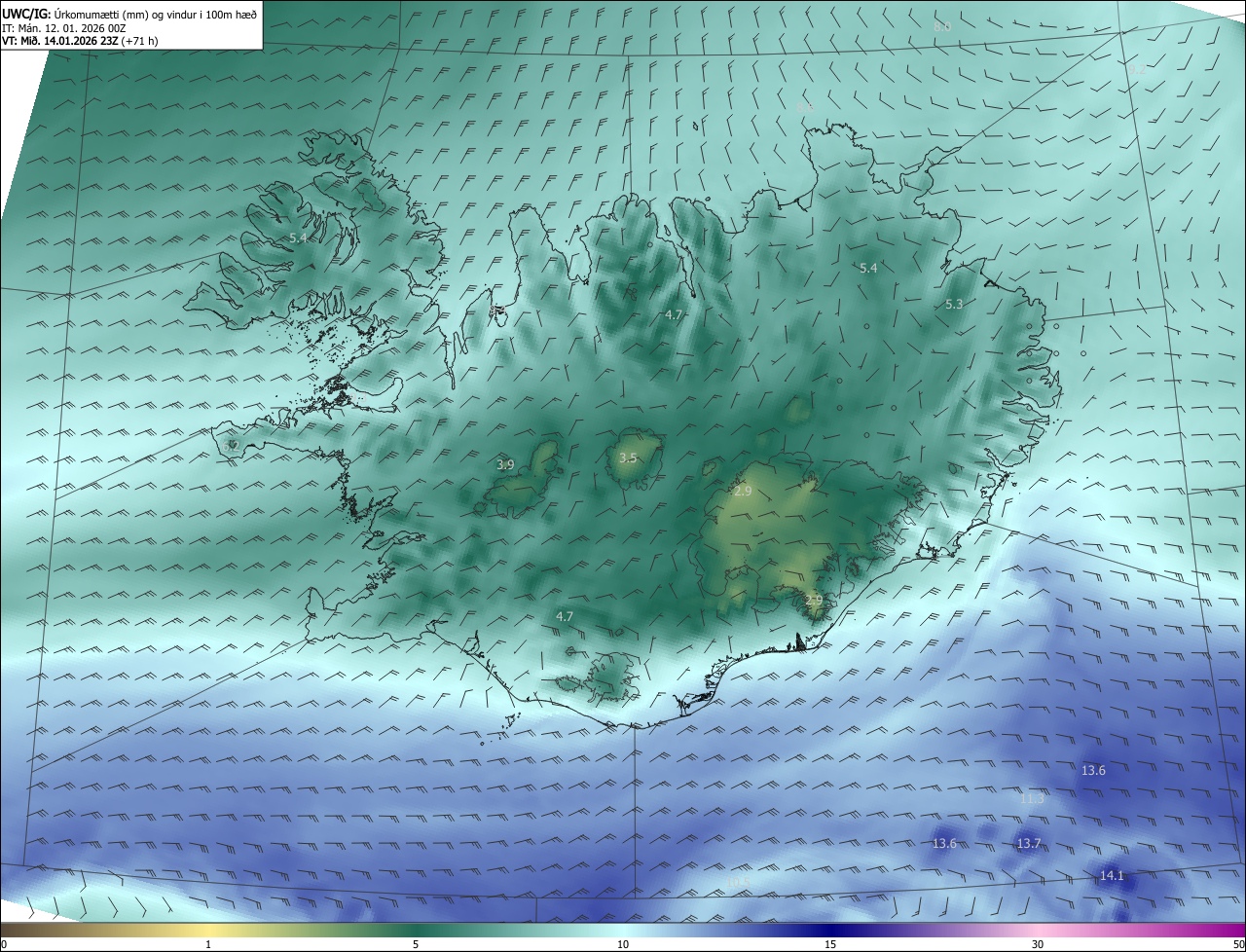Click the 1 tick on the color scale
The width and height of the screenshot is (1246, 952).
point(208,944)
